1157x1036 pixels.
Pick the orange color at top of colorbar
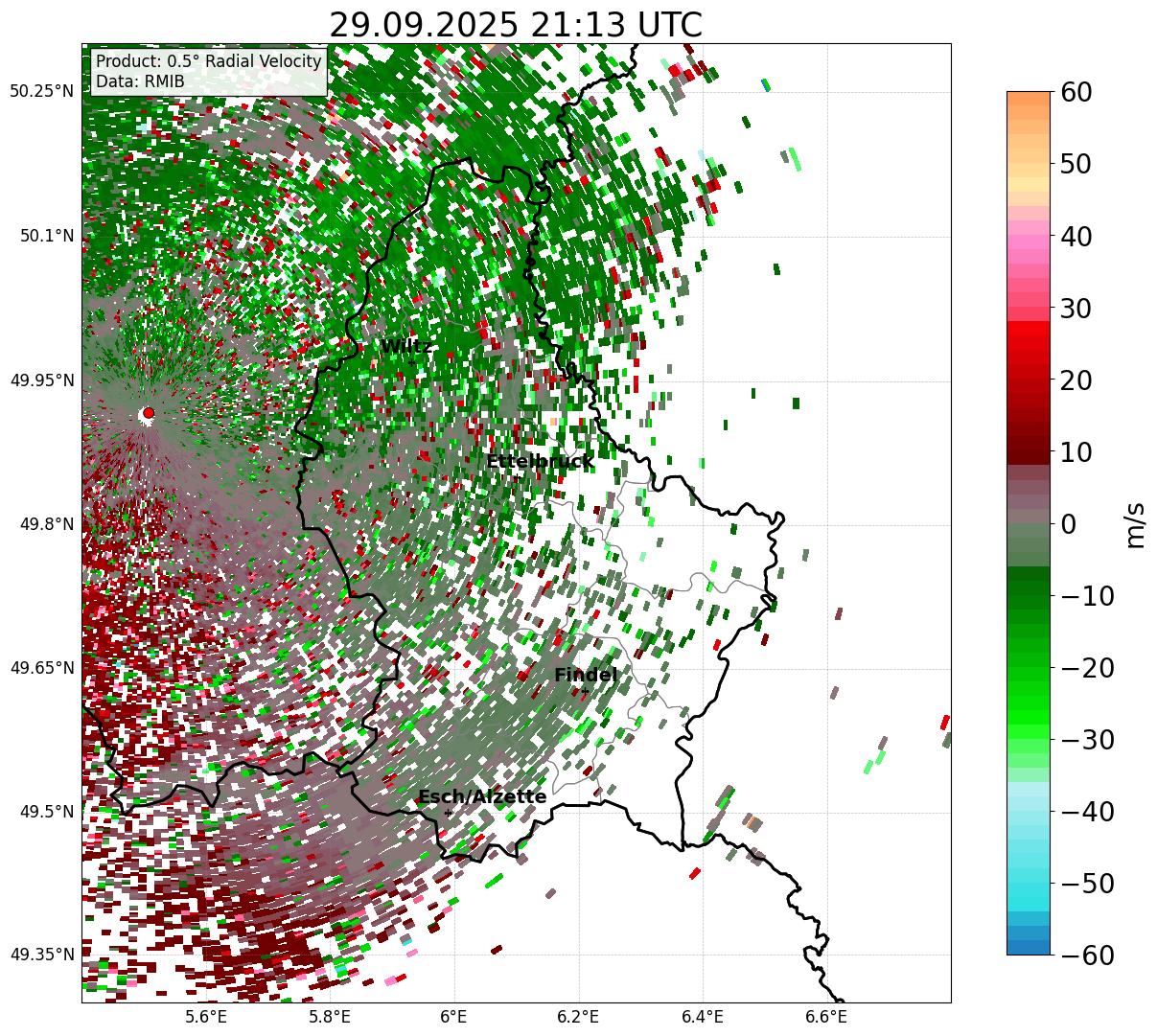click(x=1029, y=99)
